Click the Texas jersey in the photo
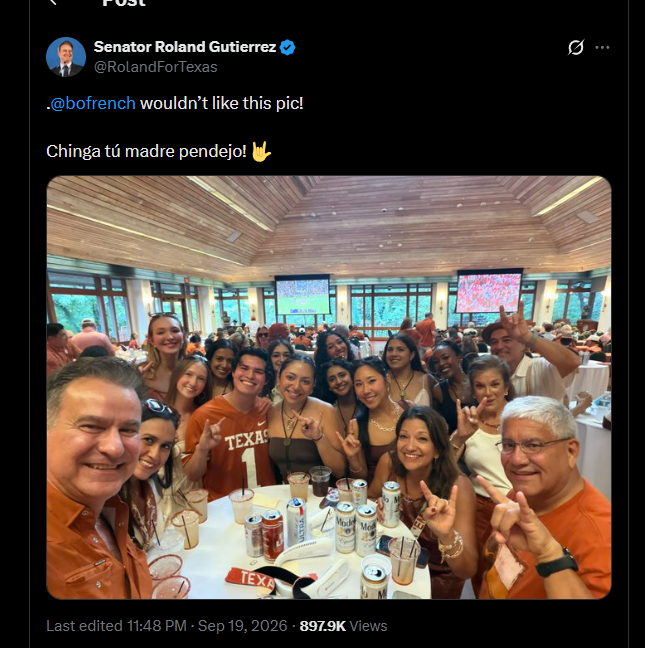Screen dimensions: 645x648 click(231, 446)
